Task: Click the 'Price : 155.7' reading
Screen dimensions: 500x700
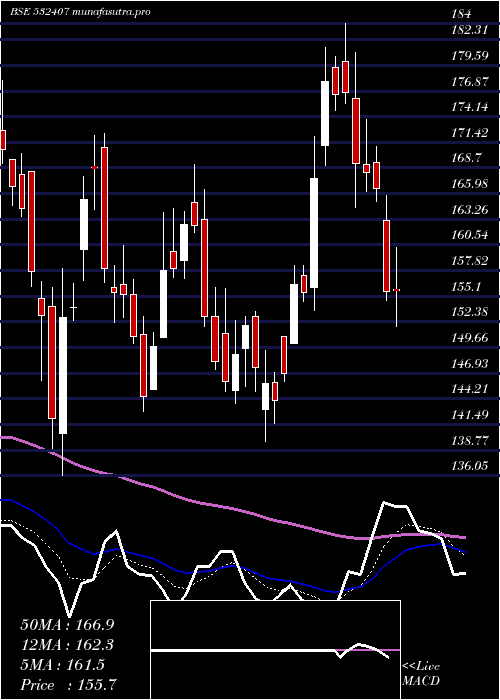Action: 69,685
